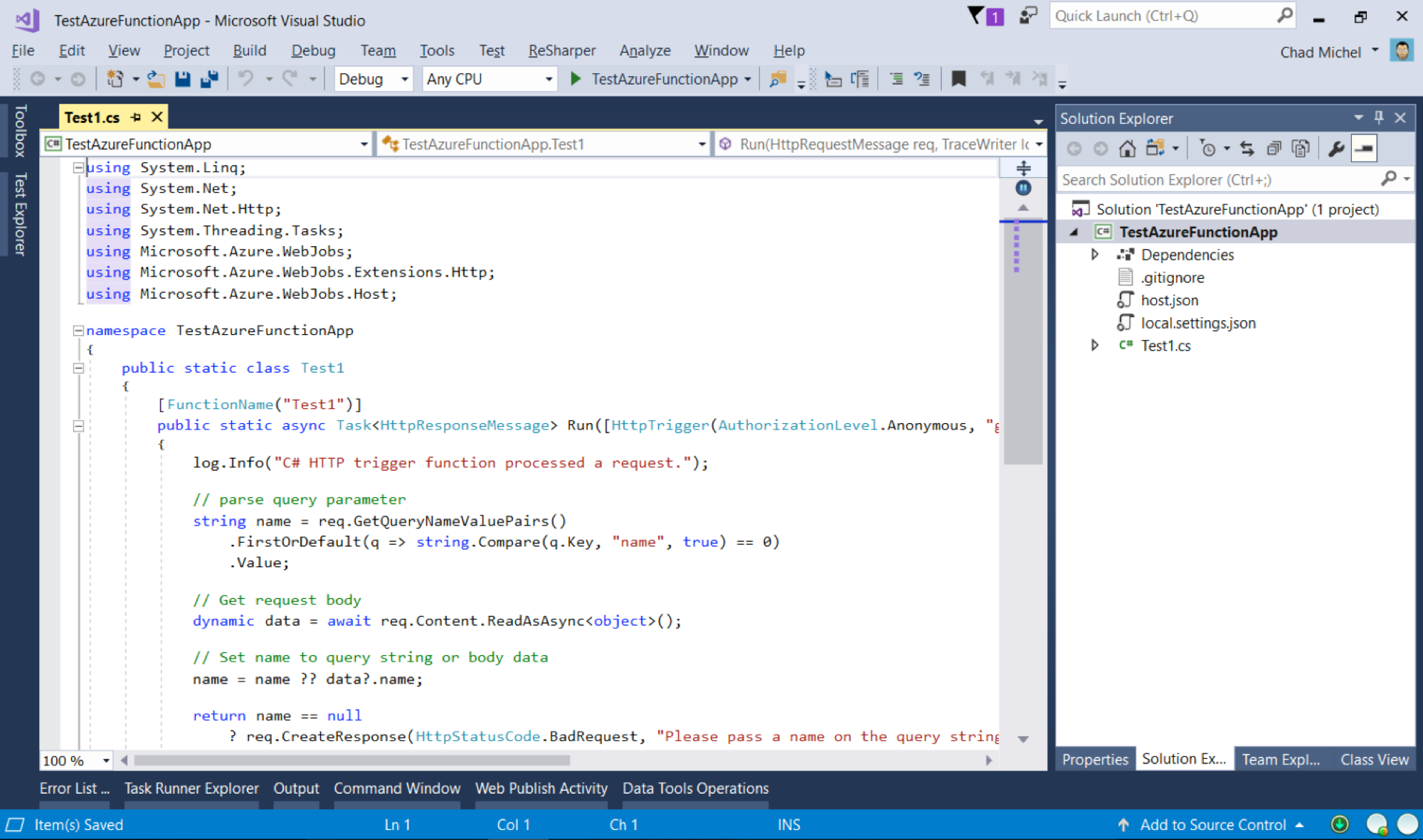Open the Error List panel tab
The height and width of the screenshot is (840, 1423).
[x=75, y=789]
